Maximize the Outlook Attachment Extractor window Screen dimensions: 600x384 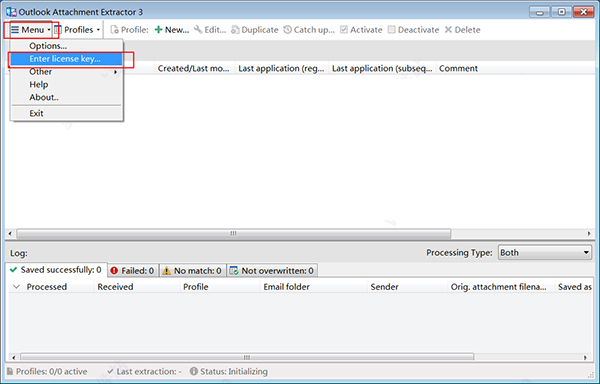[x=561, y=12]
